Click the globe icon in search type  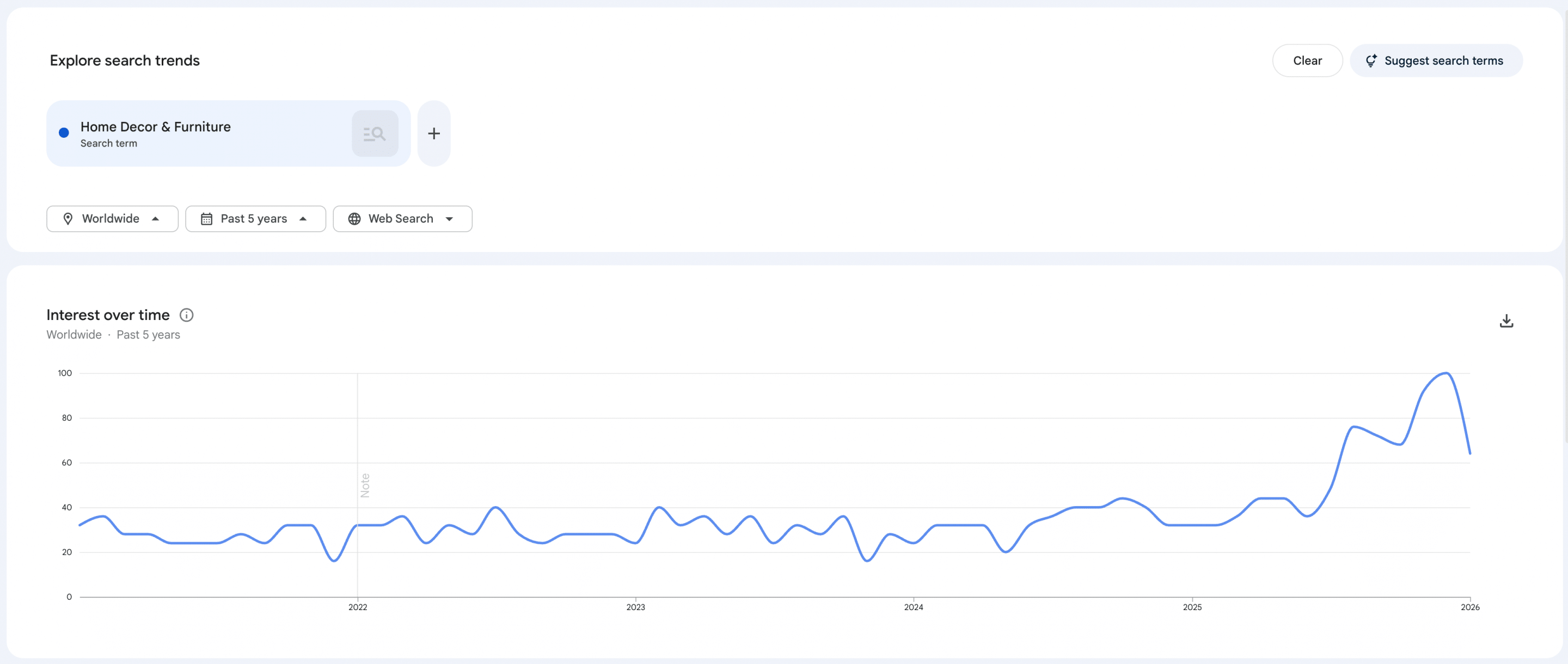[x=354, y=218]
